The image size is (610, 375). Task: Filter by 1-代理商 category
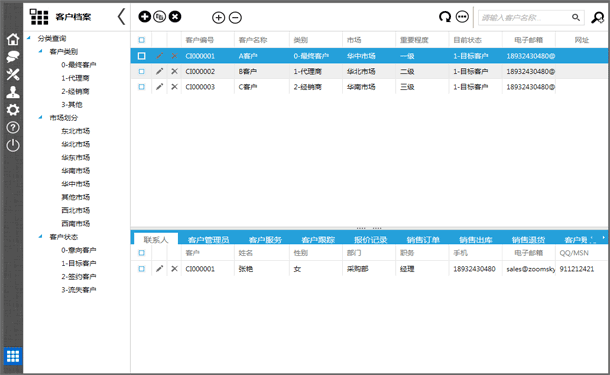(x=75, y=78)
